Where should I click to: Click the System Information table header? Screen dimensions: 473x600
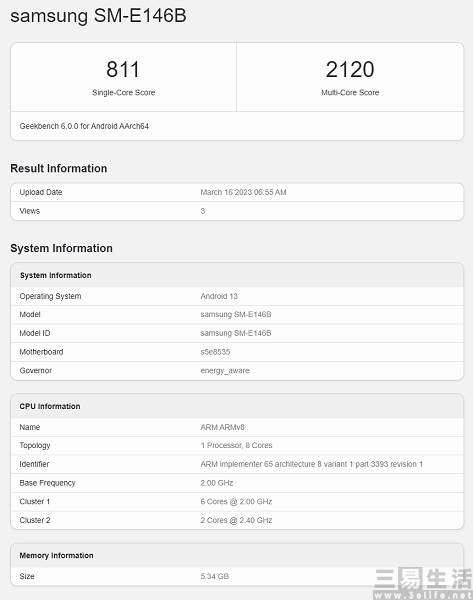[x=55, y=275]
